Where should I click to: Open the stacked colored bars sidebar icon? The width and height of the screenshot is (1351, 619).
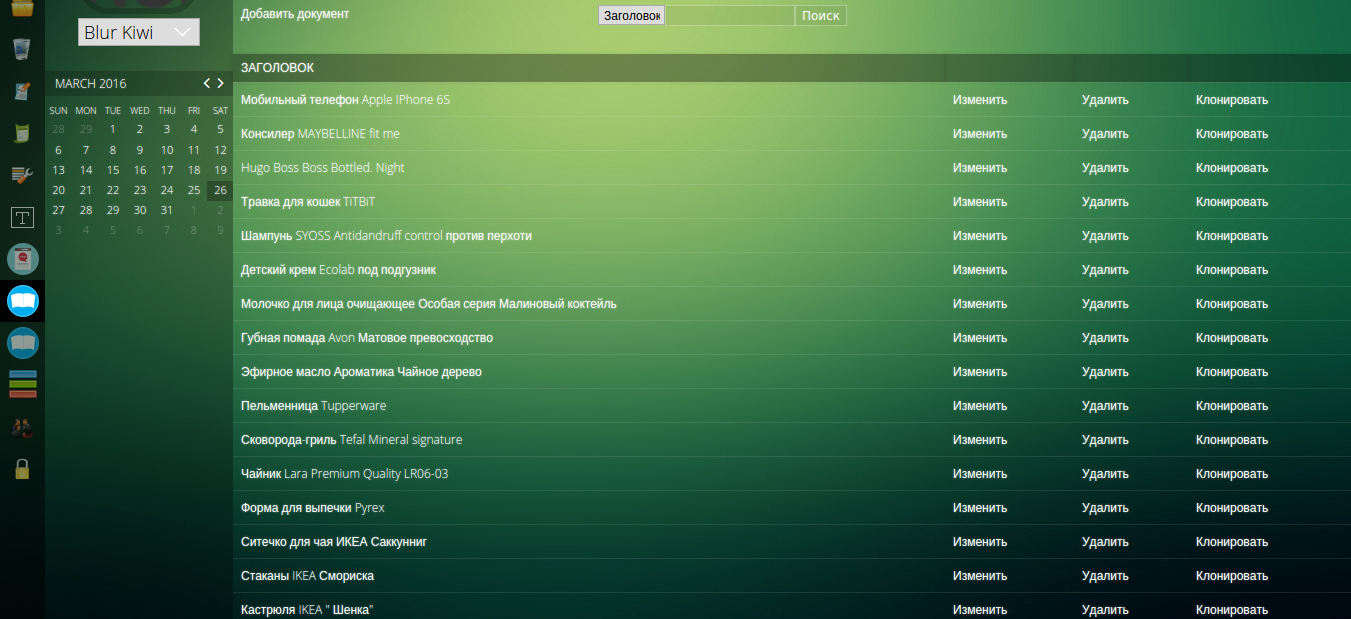click(x=22, y=385)
